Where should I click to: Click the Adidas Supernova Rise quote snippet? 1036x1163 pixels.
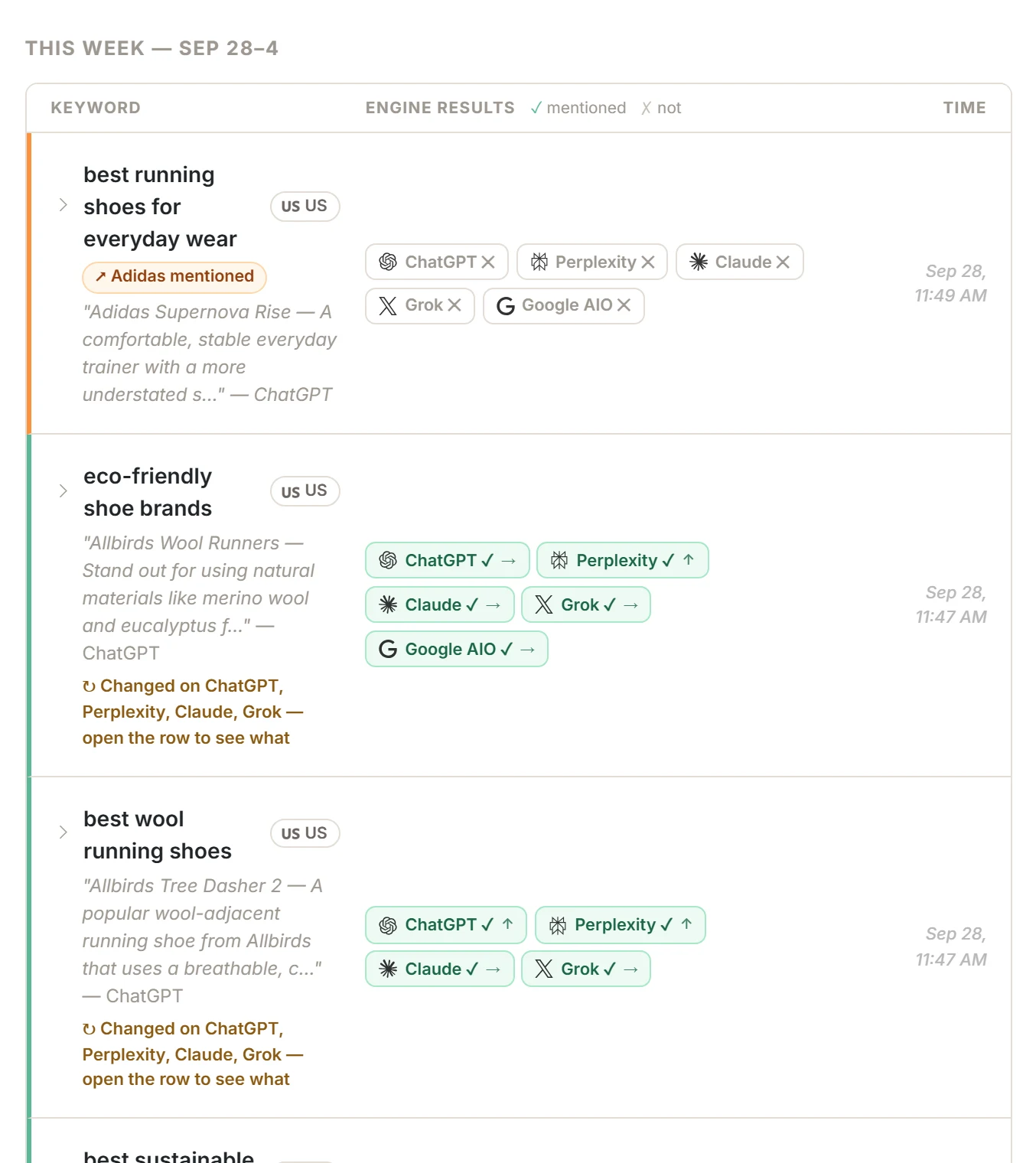click(210, 353)
